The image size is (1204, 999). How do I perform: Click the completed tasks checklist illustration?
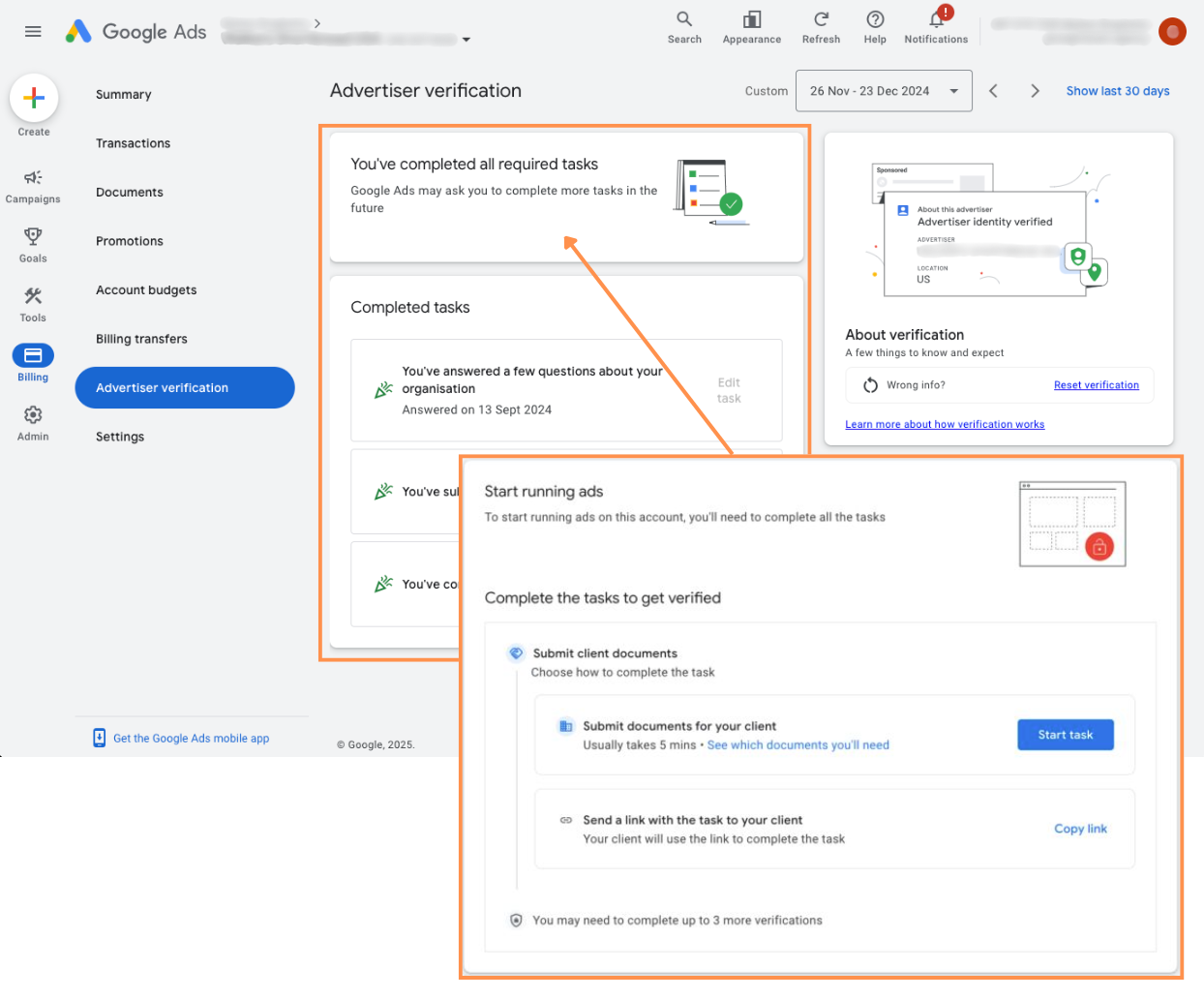tap(711, 193)
